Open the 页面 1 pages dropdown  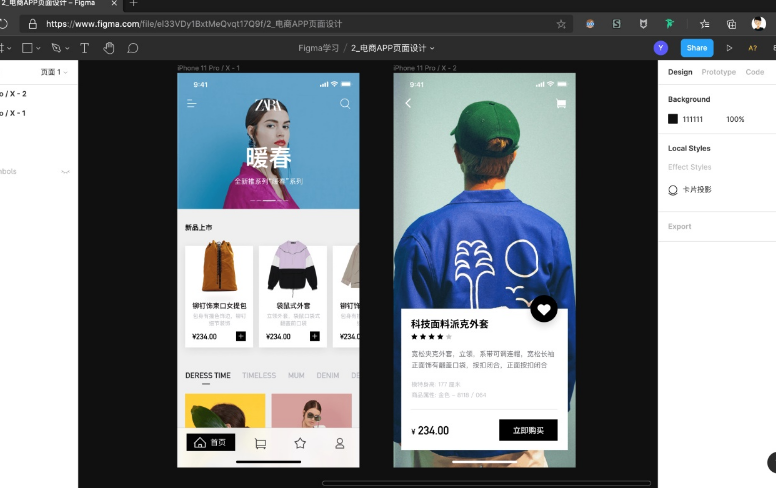(54, 72)
